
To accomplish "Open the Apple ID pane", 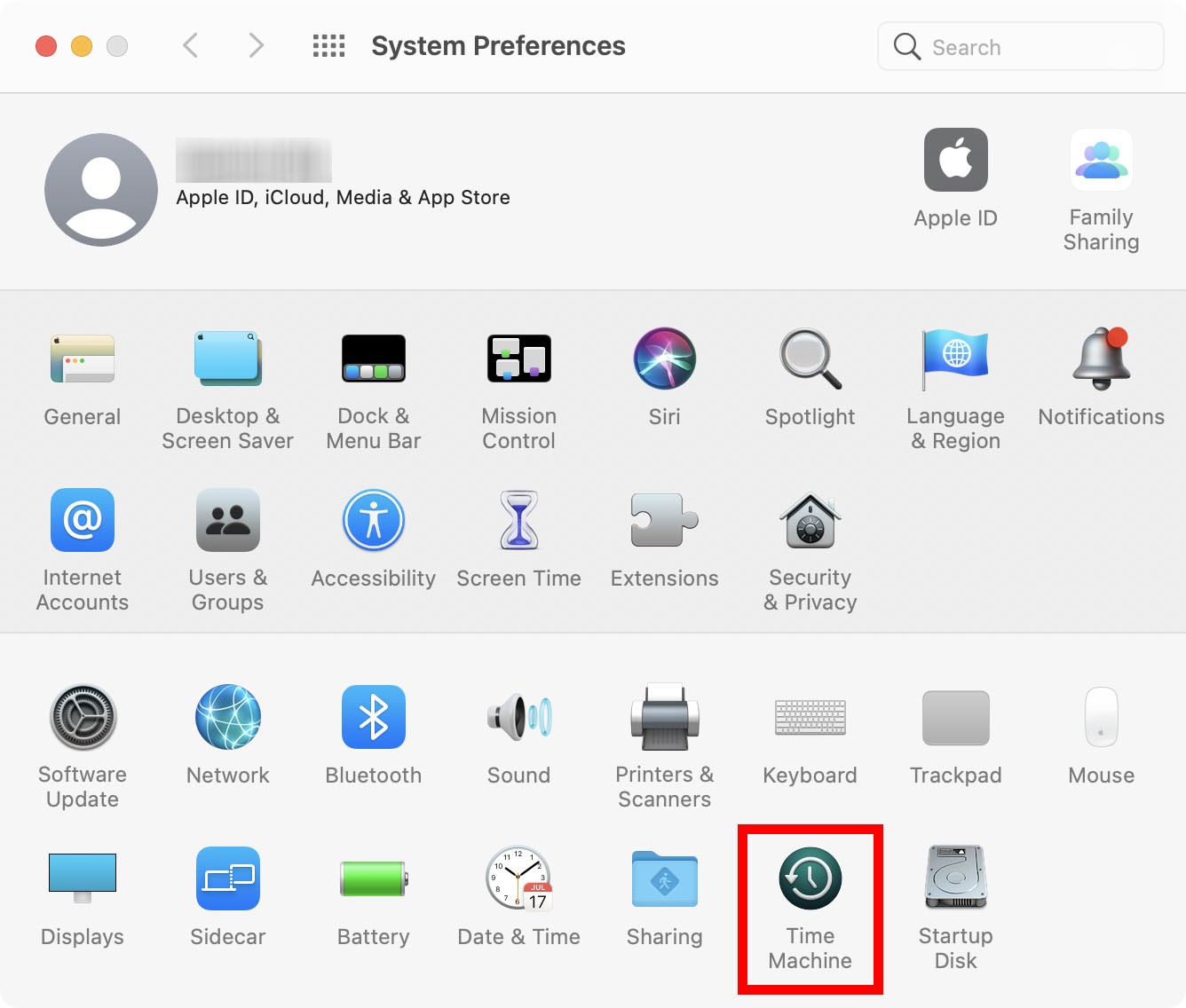I will point(955,161).
